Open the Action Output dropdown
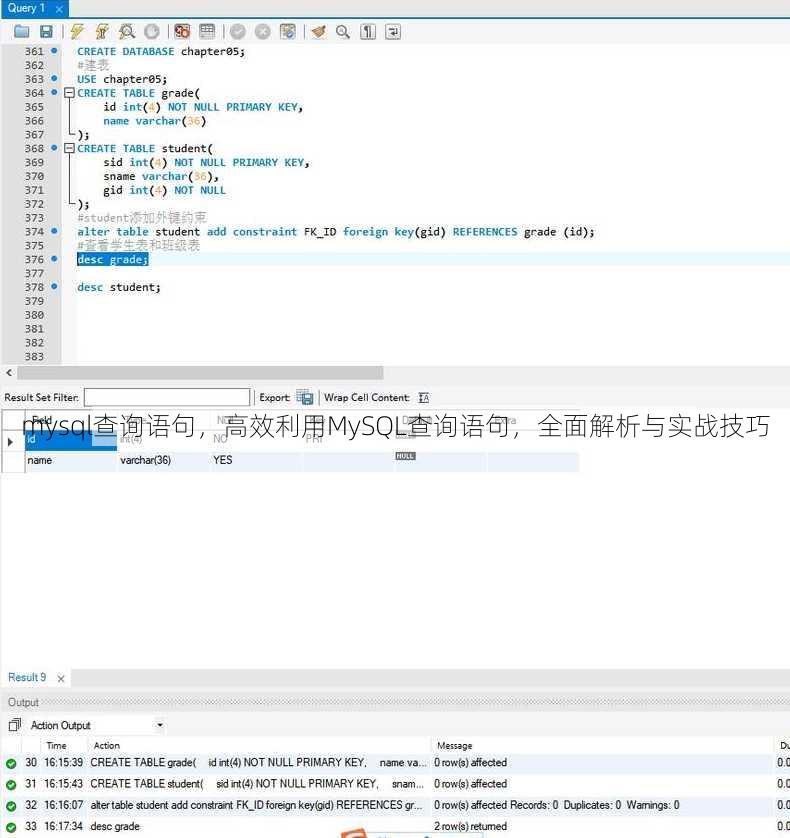Image resolution: width=790 pixels, height=838 pixels. [x=160, y=725]
